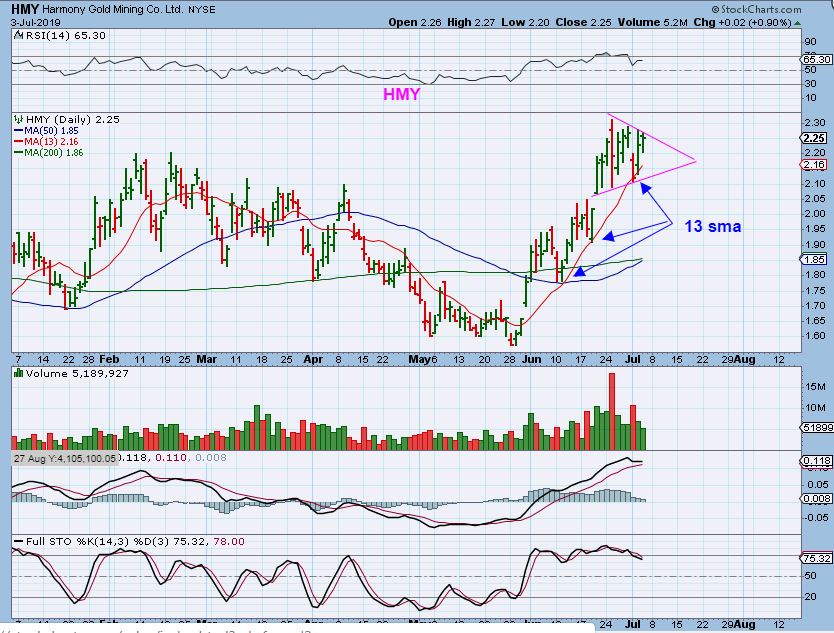Screen dimensions: 834x633
Task: Click the Chg +0.02 (+0.90%) value
Action: (x=743, y=22)
